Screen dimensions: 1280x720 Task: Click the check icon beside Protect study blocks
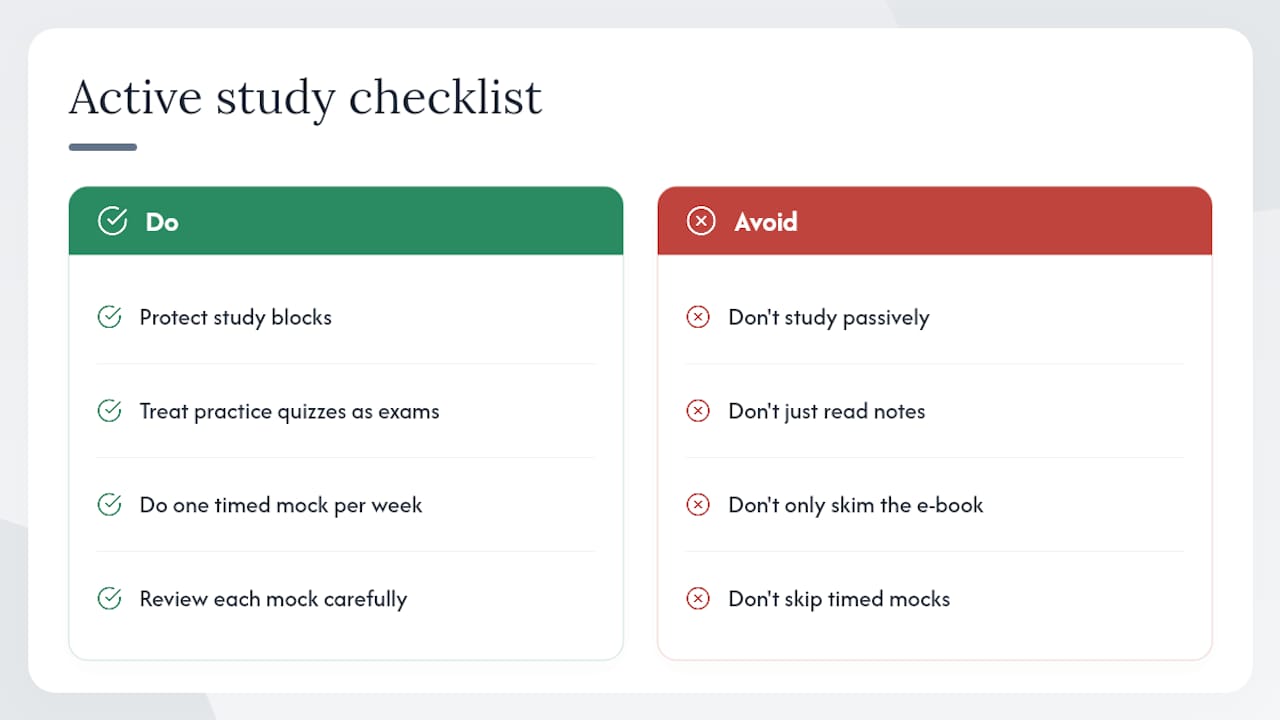(109, 317)
